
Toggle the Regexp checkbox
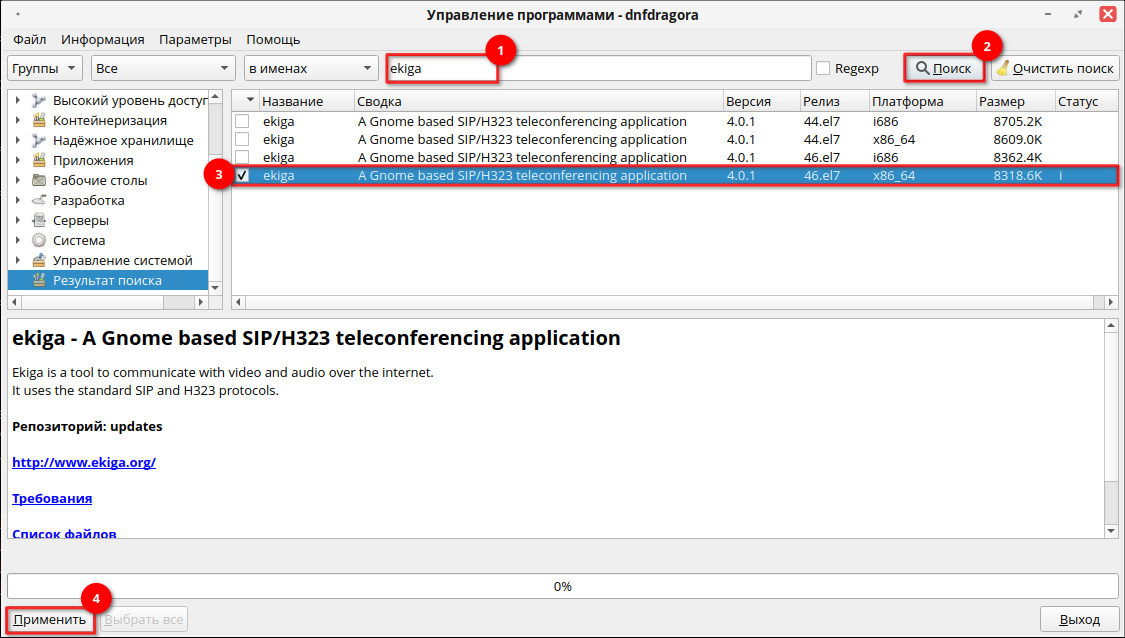tap(823, 68)
